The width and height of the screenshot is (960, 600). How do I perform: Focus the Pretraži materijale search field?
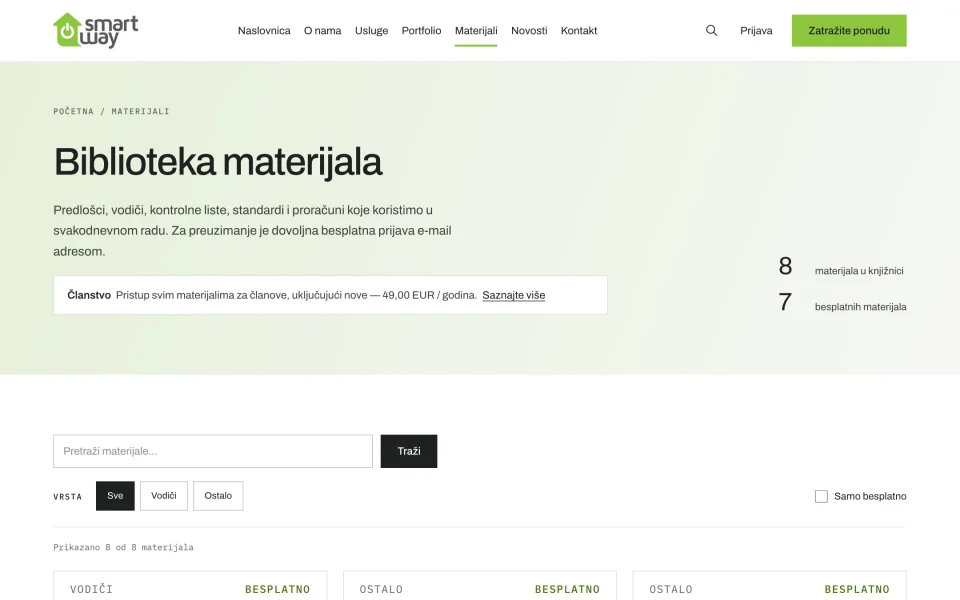[212, 451]
